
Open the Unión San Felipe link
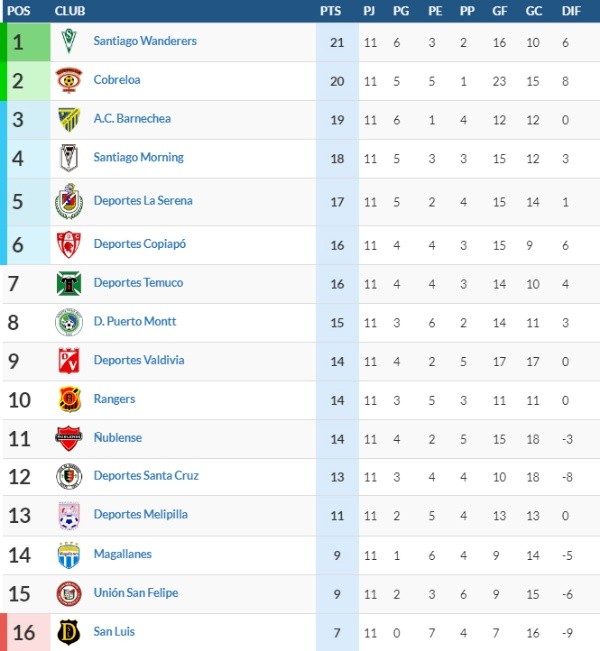[136, 592]
